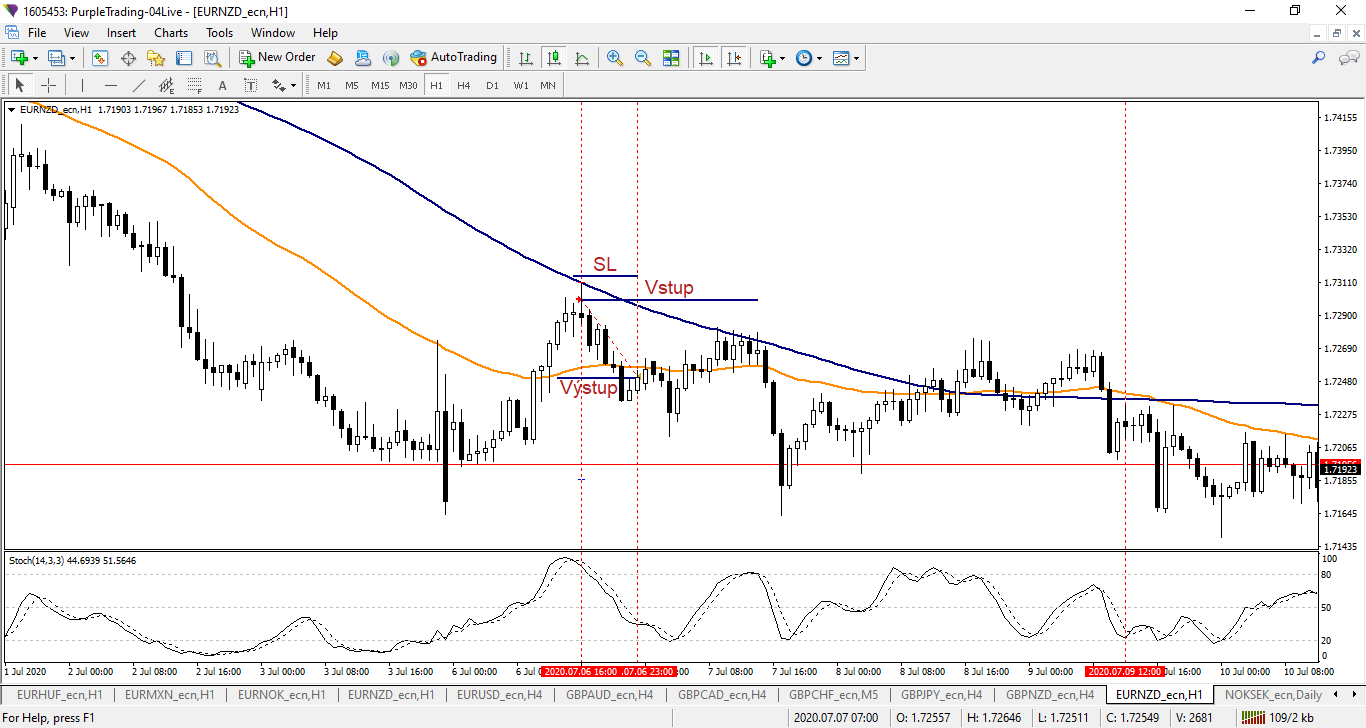Select the Crosshair tool
The height and width of the screenshot is (728, 1366).
[x=47, y=85]
